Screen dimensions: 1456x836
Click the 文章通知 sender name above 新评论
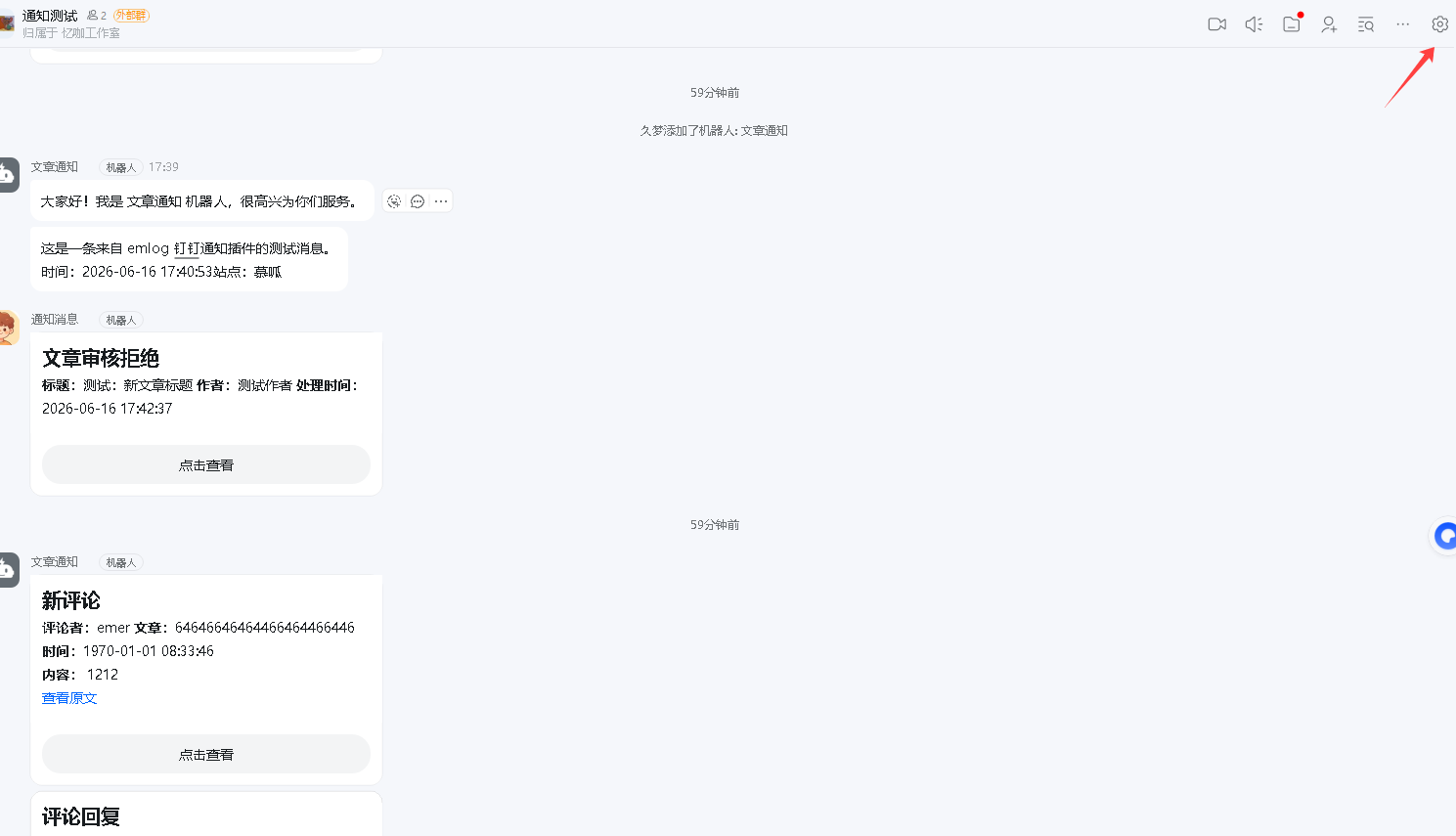coord(55,562)
